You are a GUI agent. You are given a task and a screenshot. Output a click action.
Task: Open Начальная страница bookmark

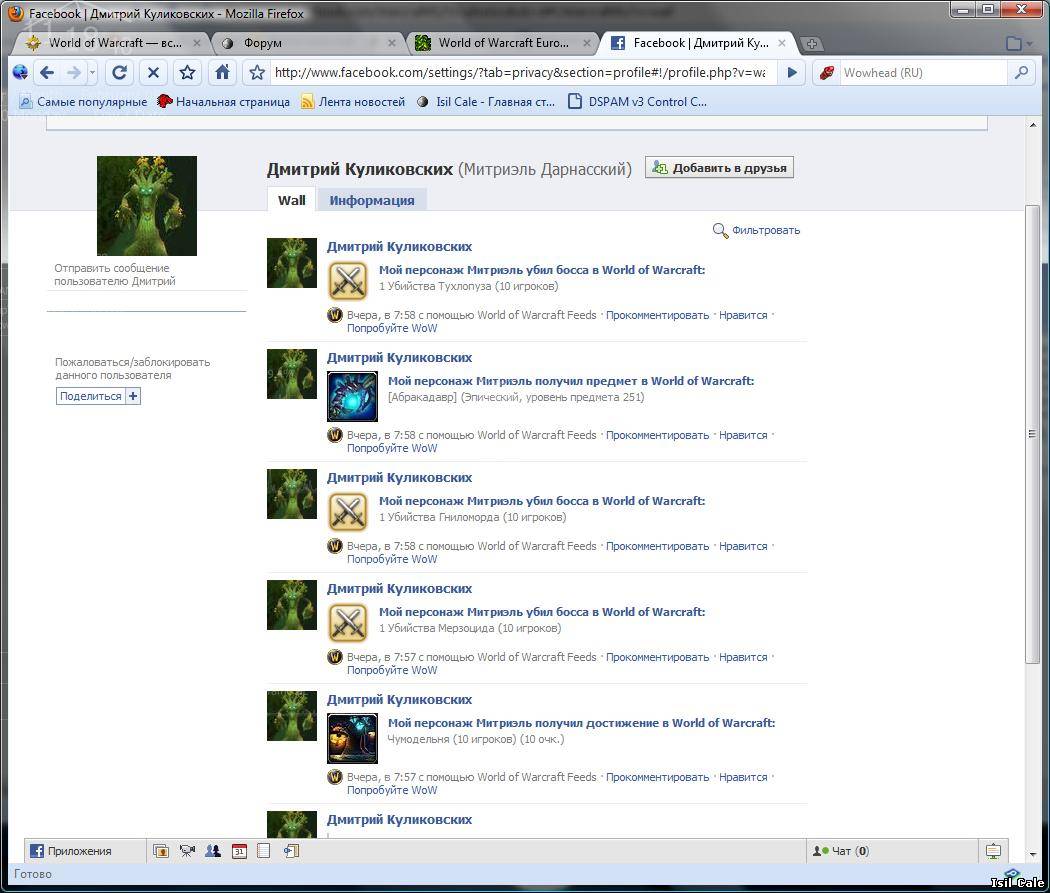224,102
